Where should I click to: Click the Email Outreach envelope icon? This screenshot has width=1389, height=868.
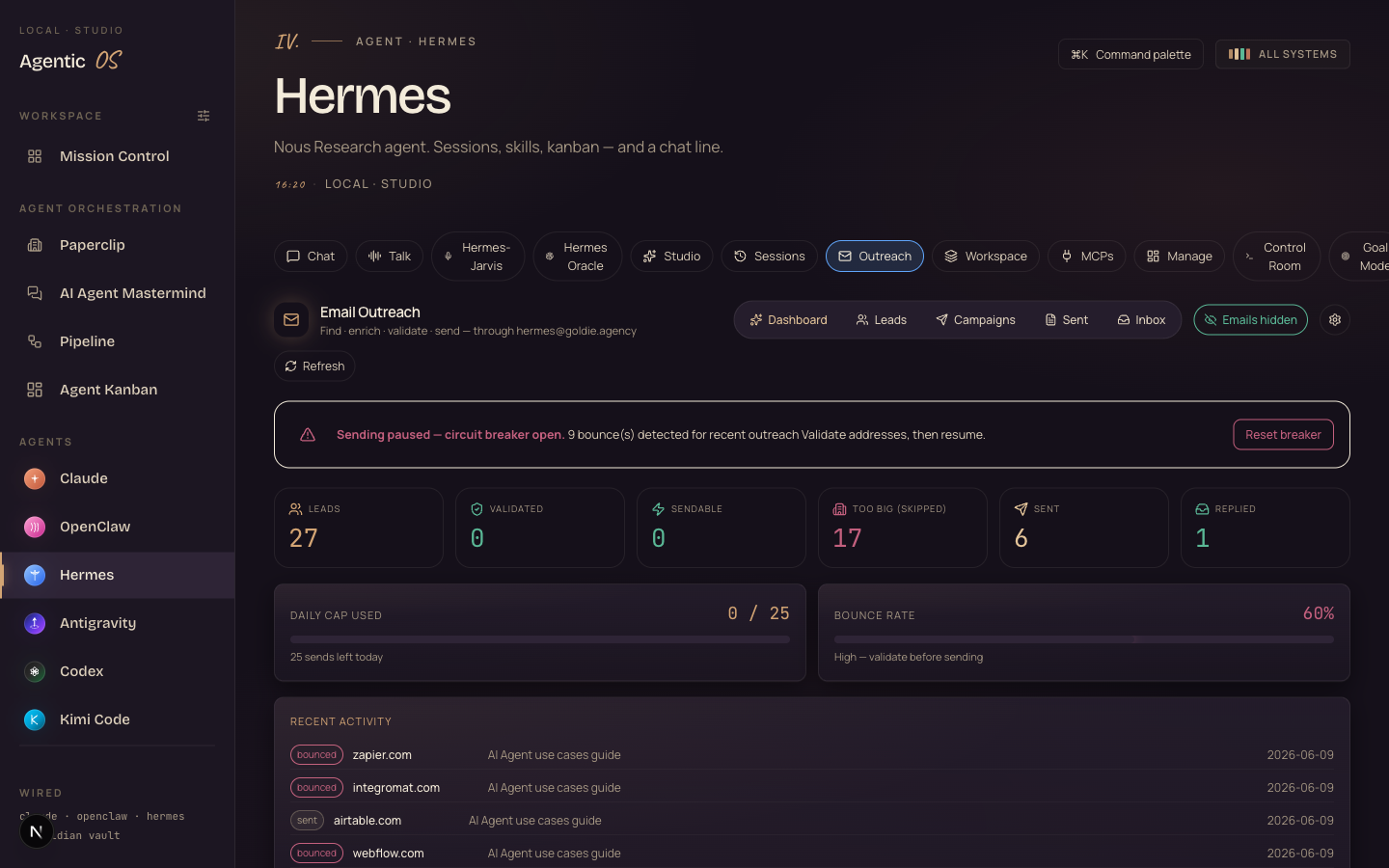(x=291, y=320)
